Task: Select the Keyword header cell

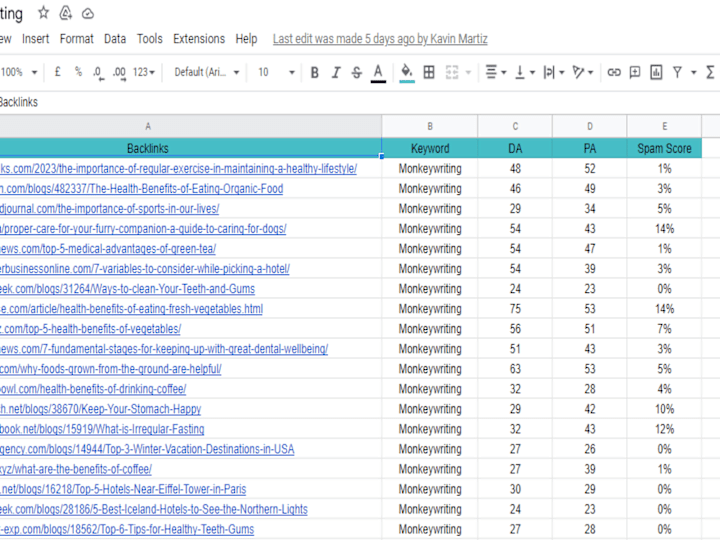Action: click(x=430, y=148)
